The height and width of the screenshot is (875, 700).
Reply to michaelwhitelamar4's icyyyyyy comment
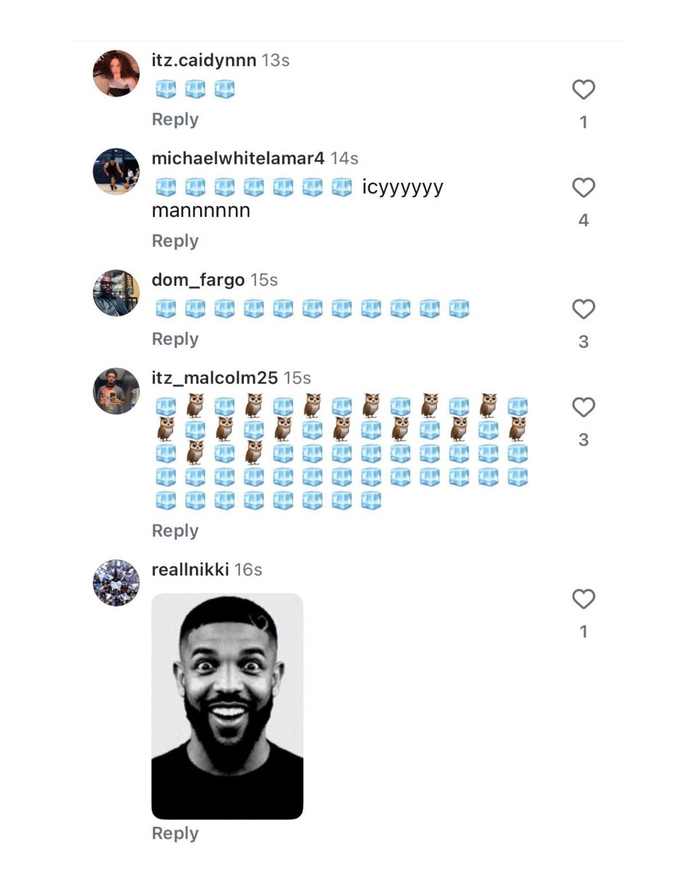(x=175, y=241)
